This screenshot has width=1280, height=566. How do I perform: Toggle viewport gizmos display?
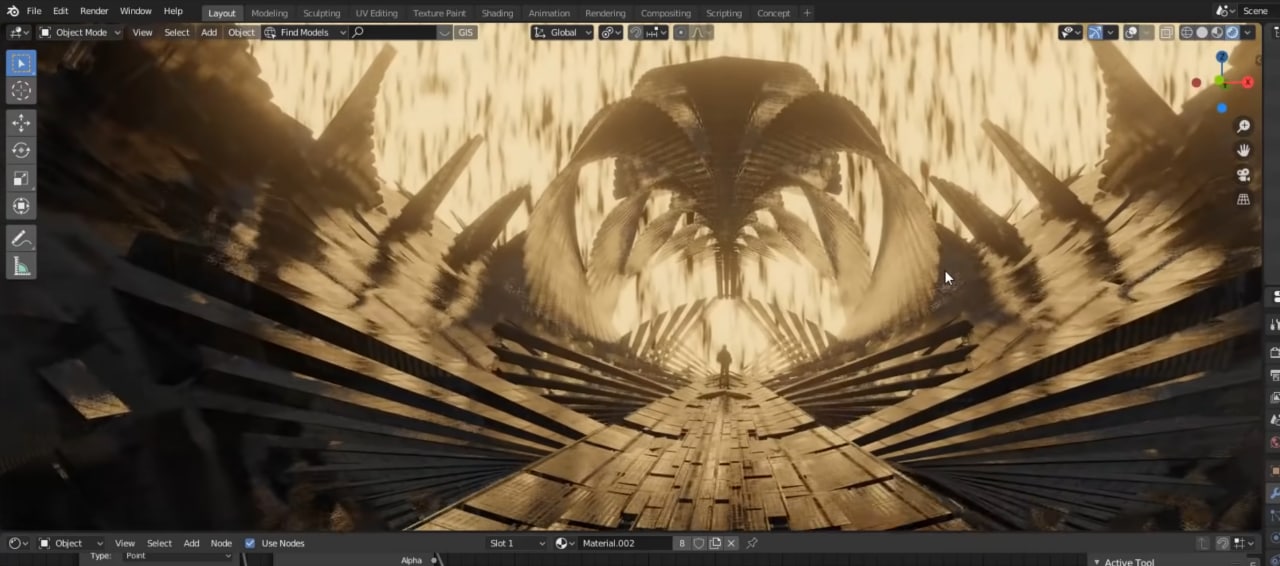(x=1095, y=32)
